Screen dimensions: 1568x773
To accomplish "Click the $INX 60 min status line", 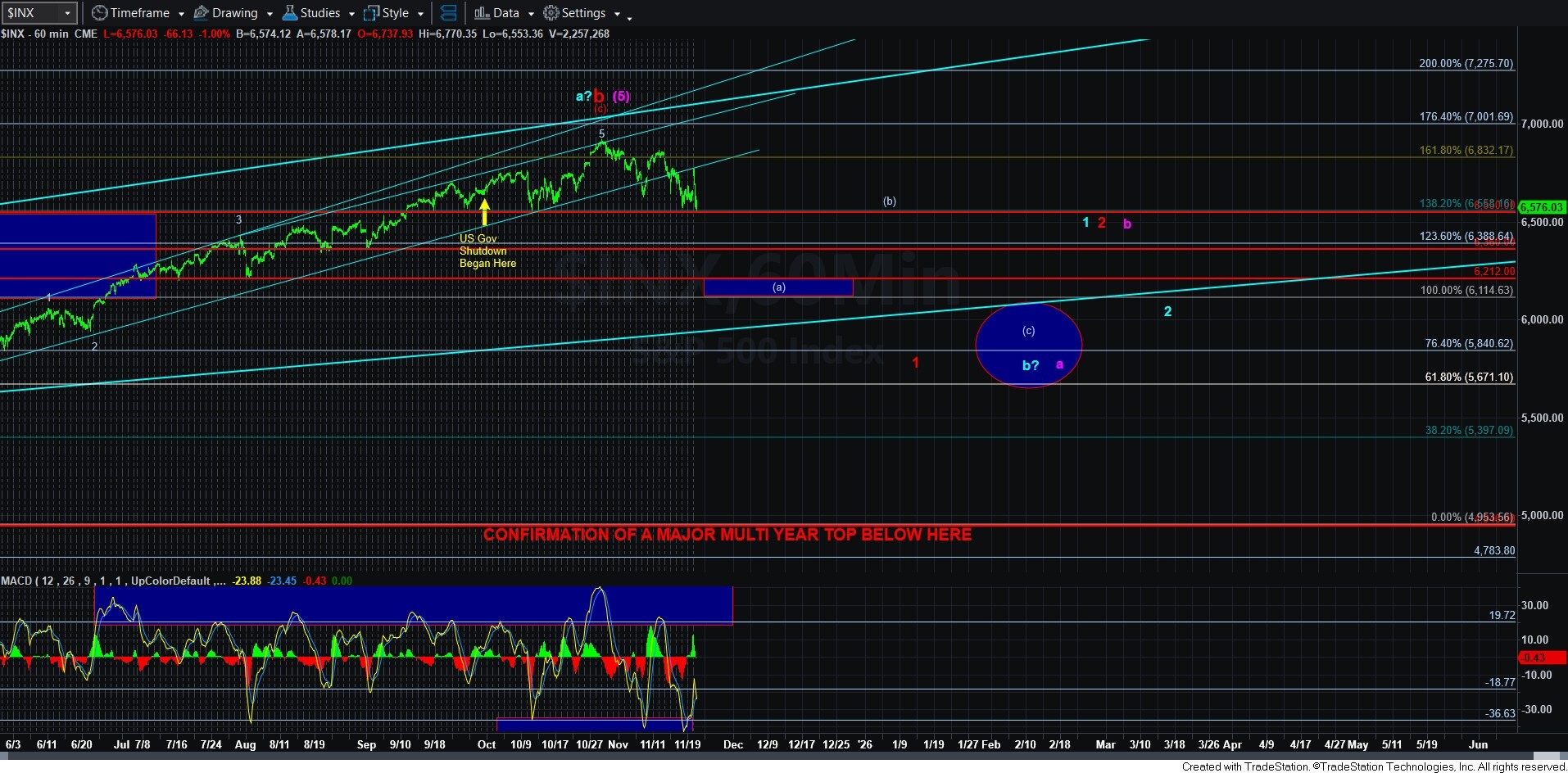I will coord(49,34).
